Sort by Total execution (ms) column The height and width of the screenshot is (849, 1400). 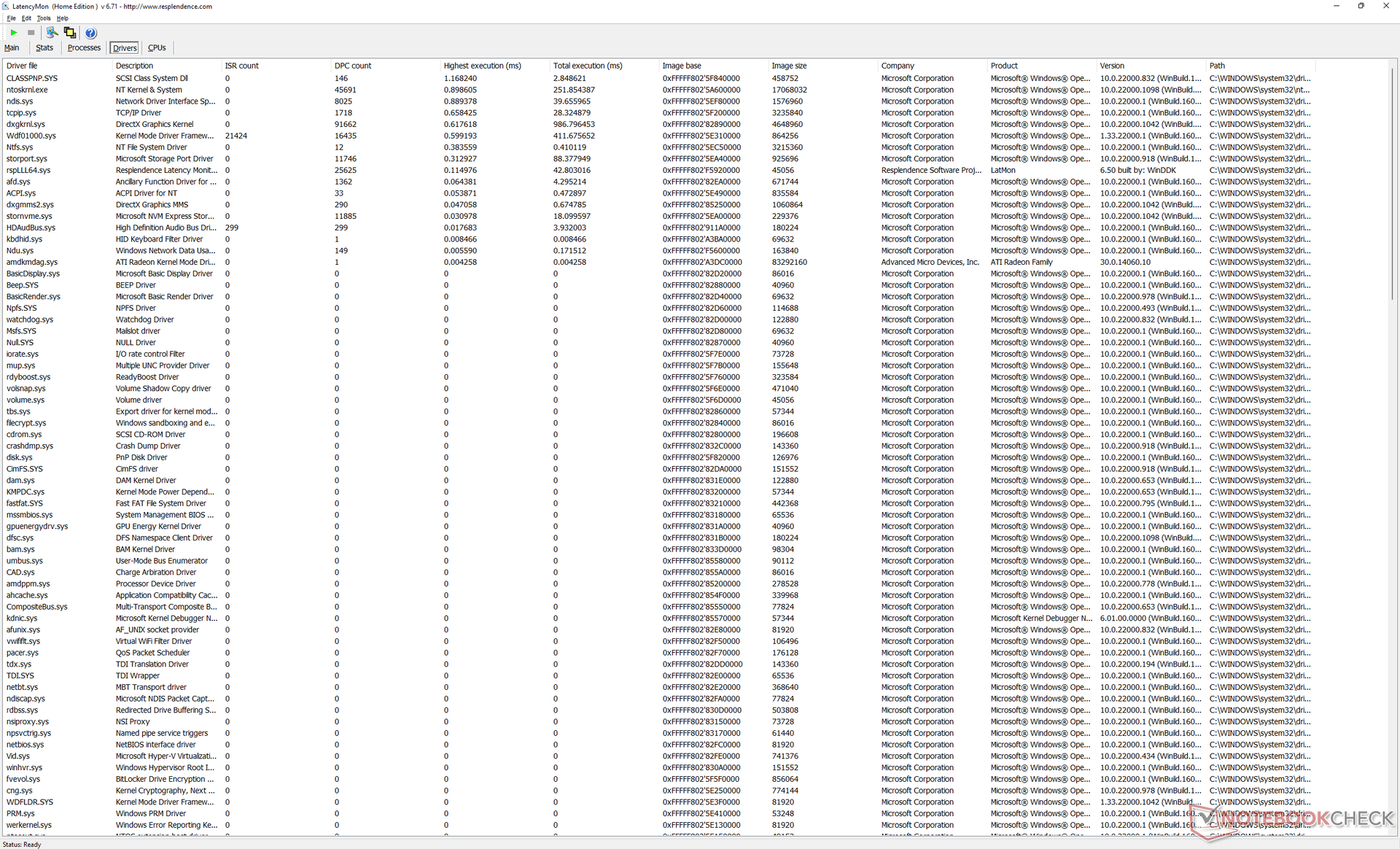tap(587, 66)
